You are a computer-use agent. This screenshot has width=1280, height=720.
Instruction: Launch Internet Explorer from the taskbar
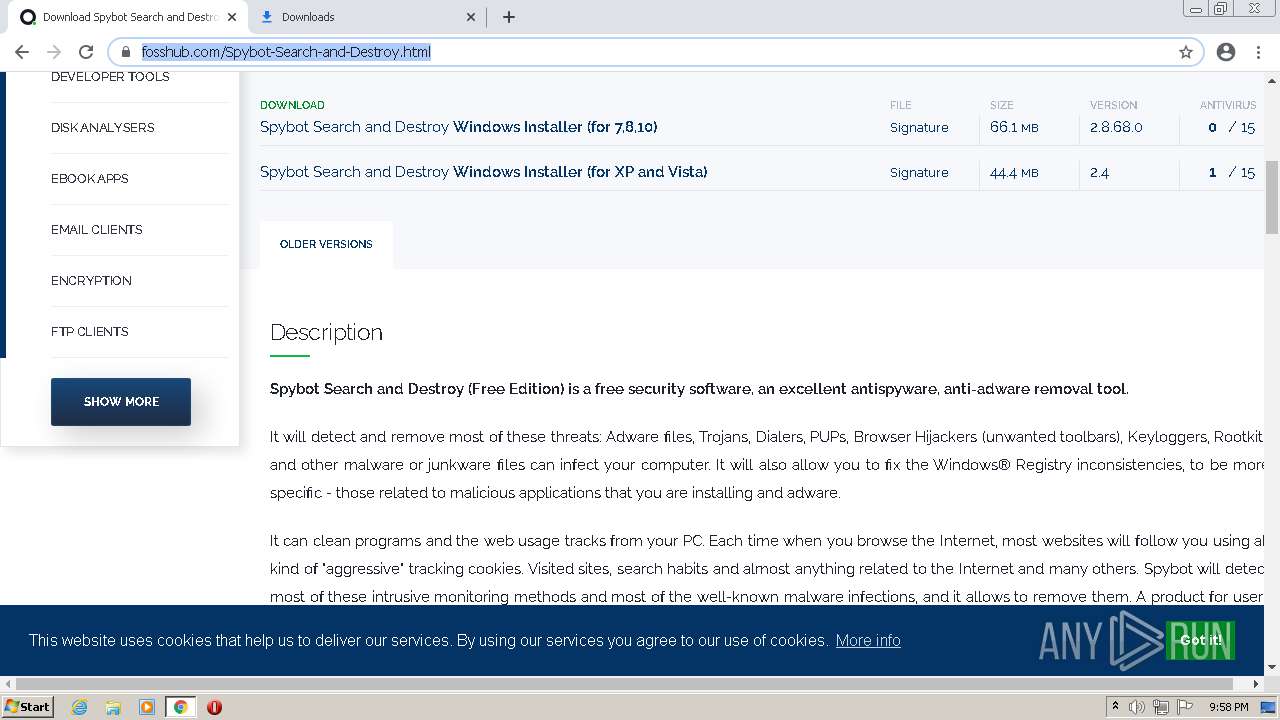point(80,707)
